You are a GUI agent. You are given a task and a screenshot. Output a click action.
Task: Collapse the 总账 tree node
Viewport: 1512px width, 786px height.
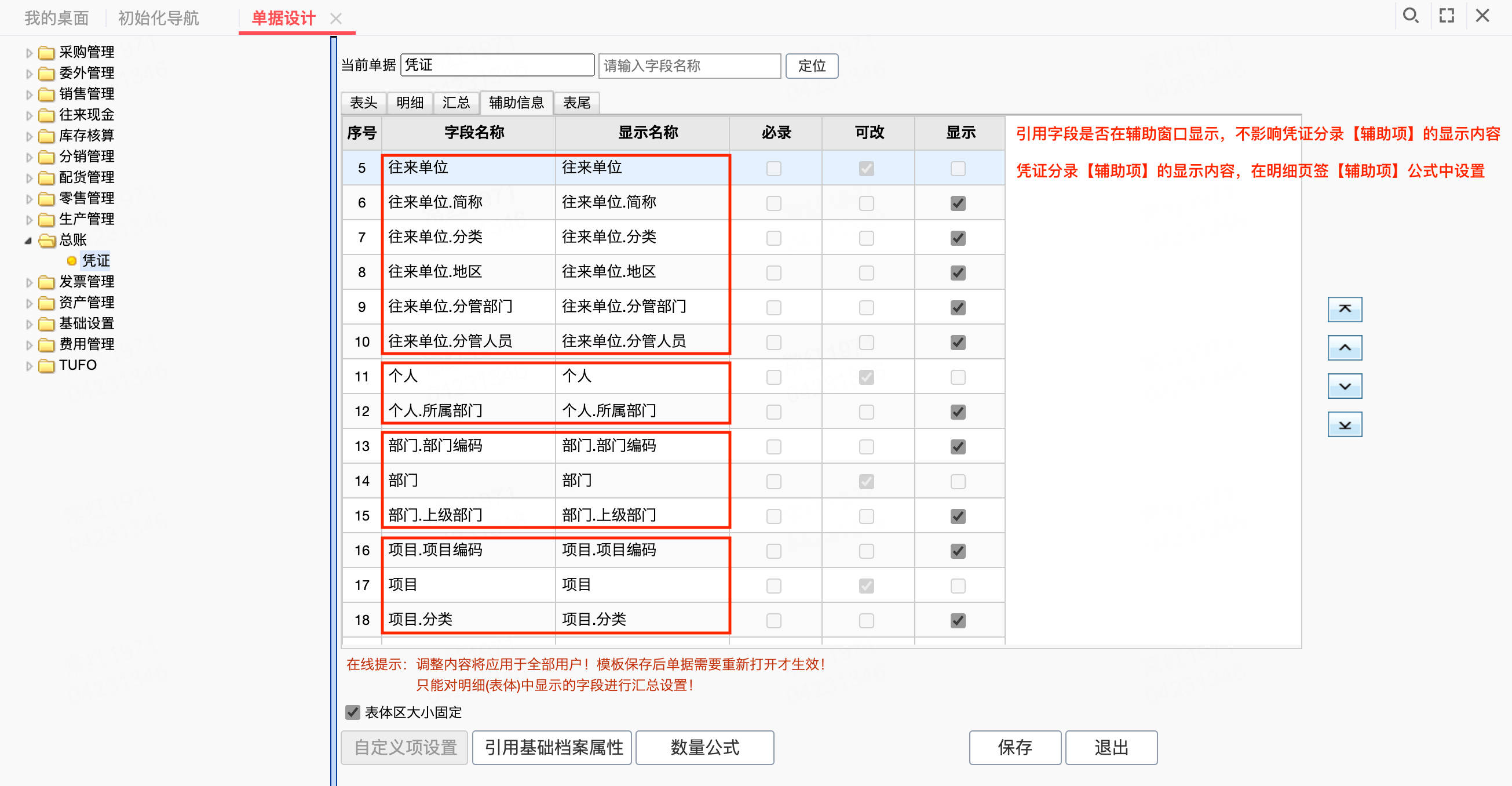tap(28, 241)
